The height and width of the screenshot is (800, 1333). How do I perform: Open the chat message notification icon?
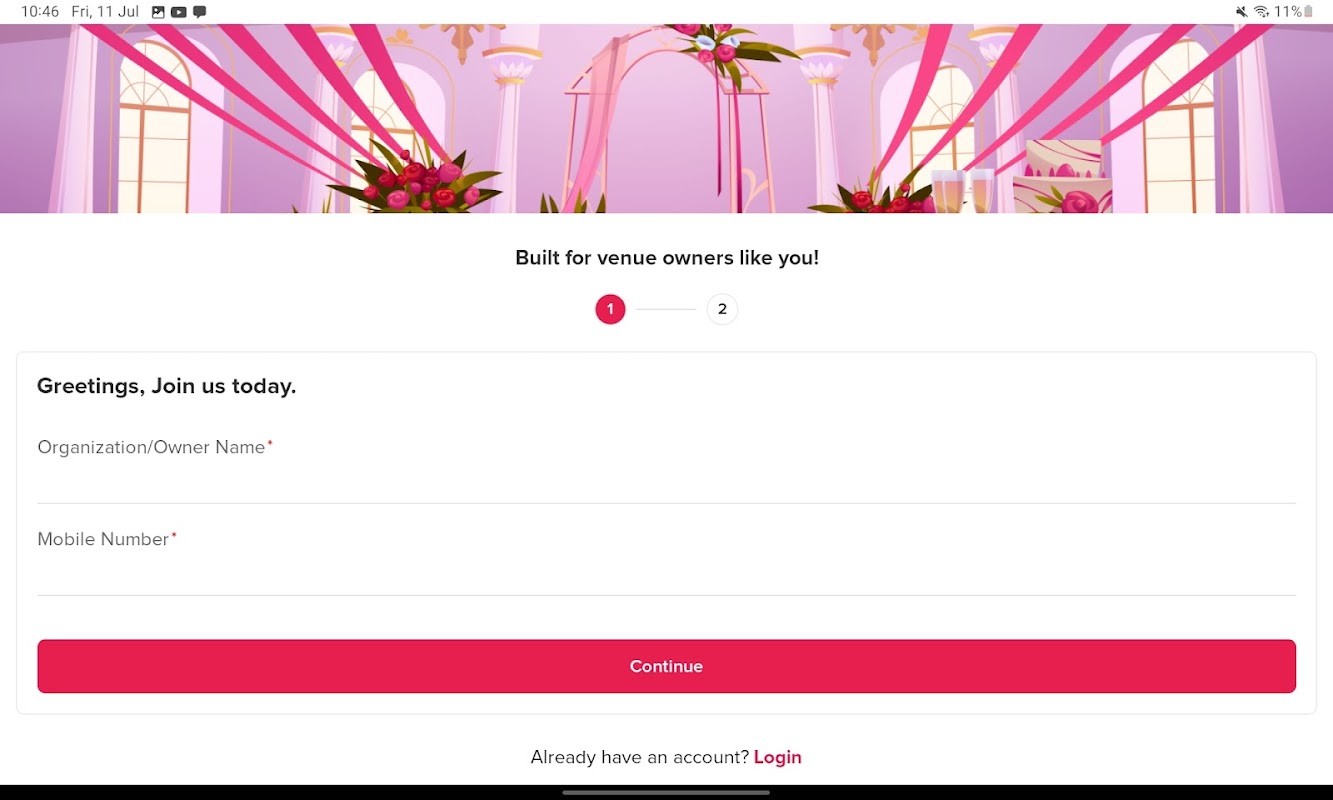(199, 12)
